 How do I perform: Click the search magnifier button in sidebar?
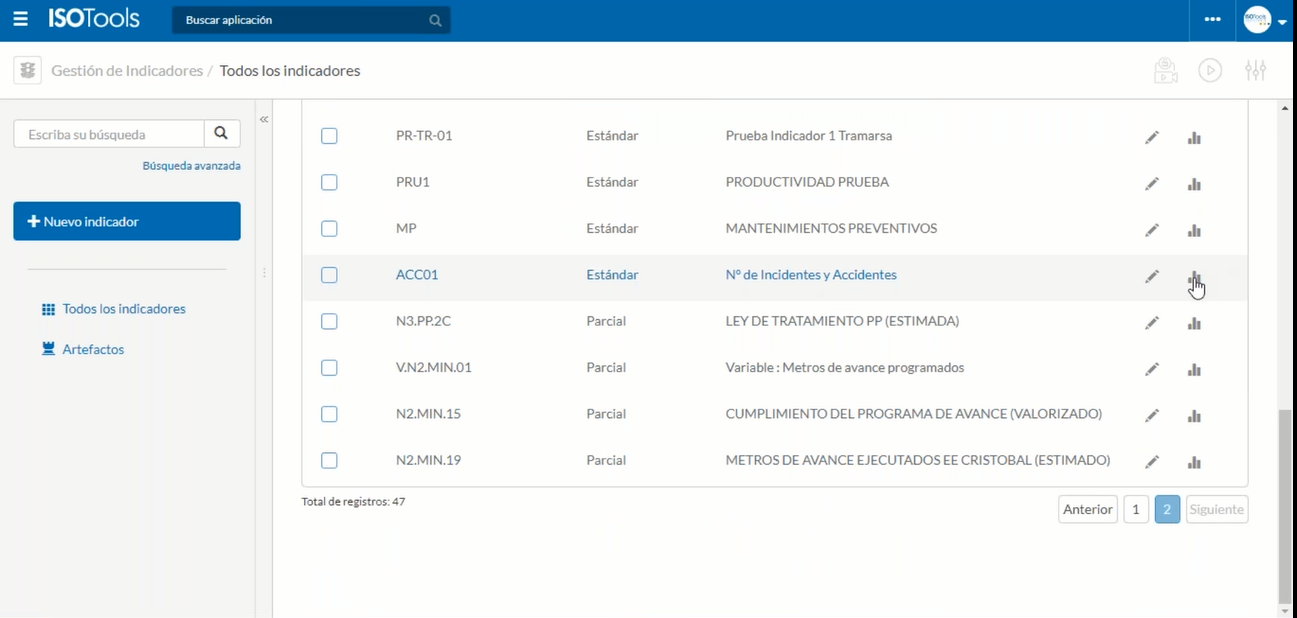click(x=221, y=134)
